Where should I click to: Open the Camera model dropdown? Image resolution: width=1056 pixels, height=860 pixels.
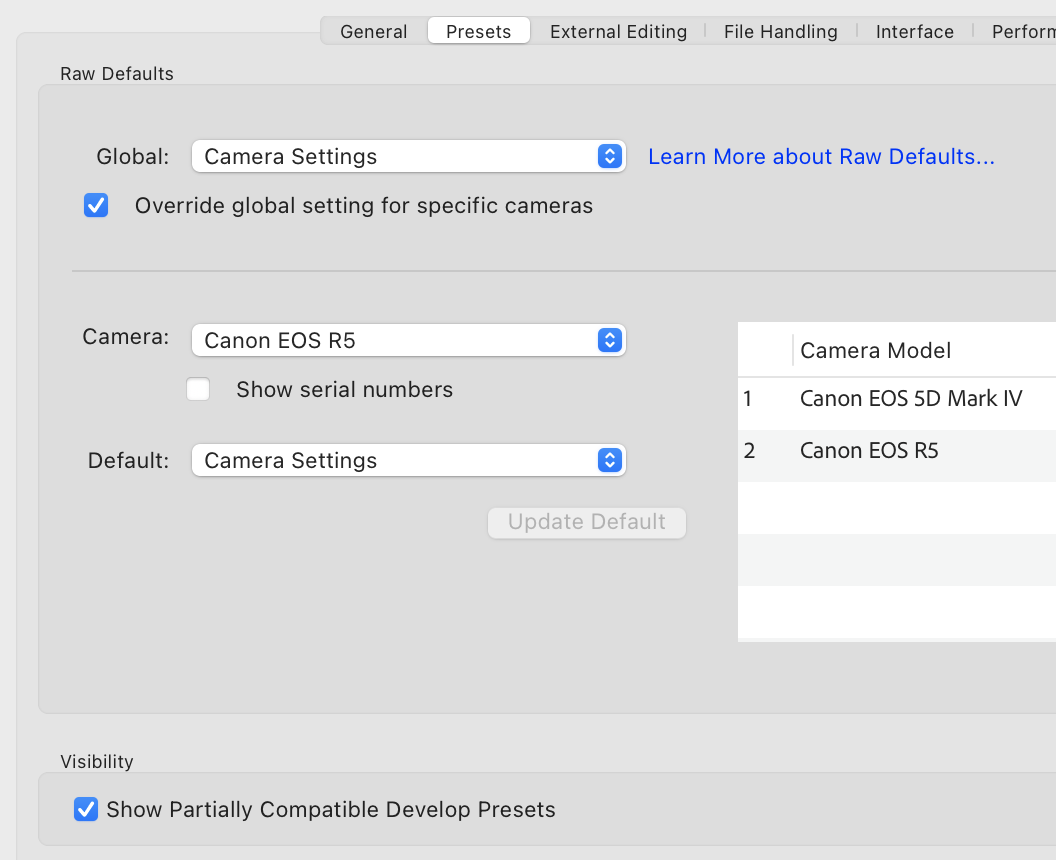408,340
